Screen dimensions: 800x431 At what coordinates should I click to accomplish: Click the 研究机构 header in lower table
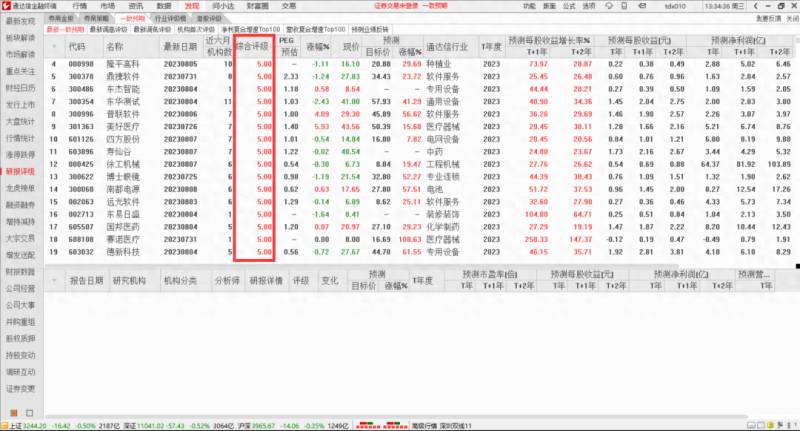pyautogui.click(x=129, y=281)
